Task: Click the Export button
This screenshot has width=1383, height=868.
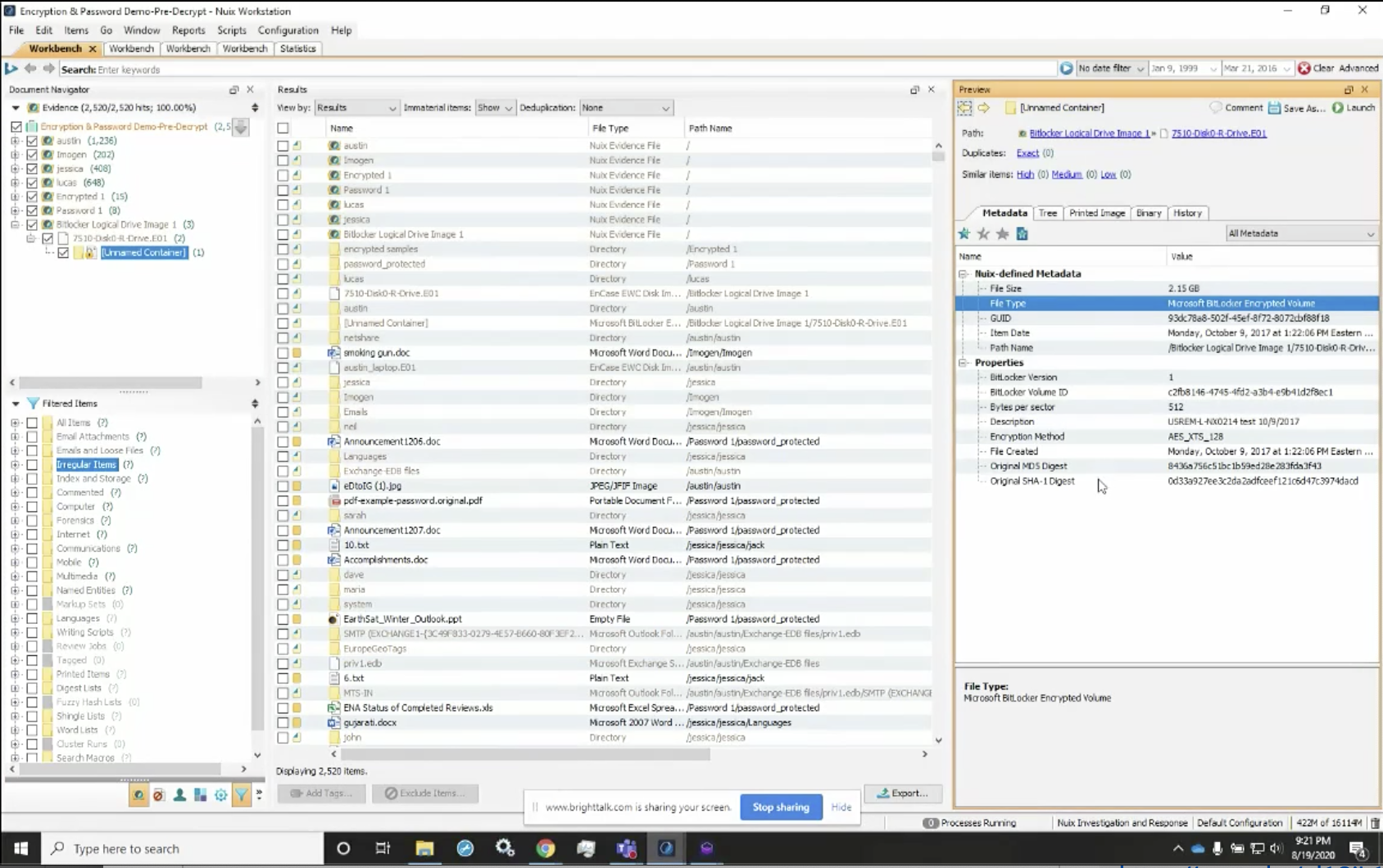Action: click(903, 793)
